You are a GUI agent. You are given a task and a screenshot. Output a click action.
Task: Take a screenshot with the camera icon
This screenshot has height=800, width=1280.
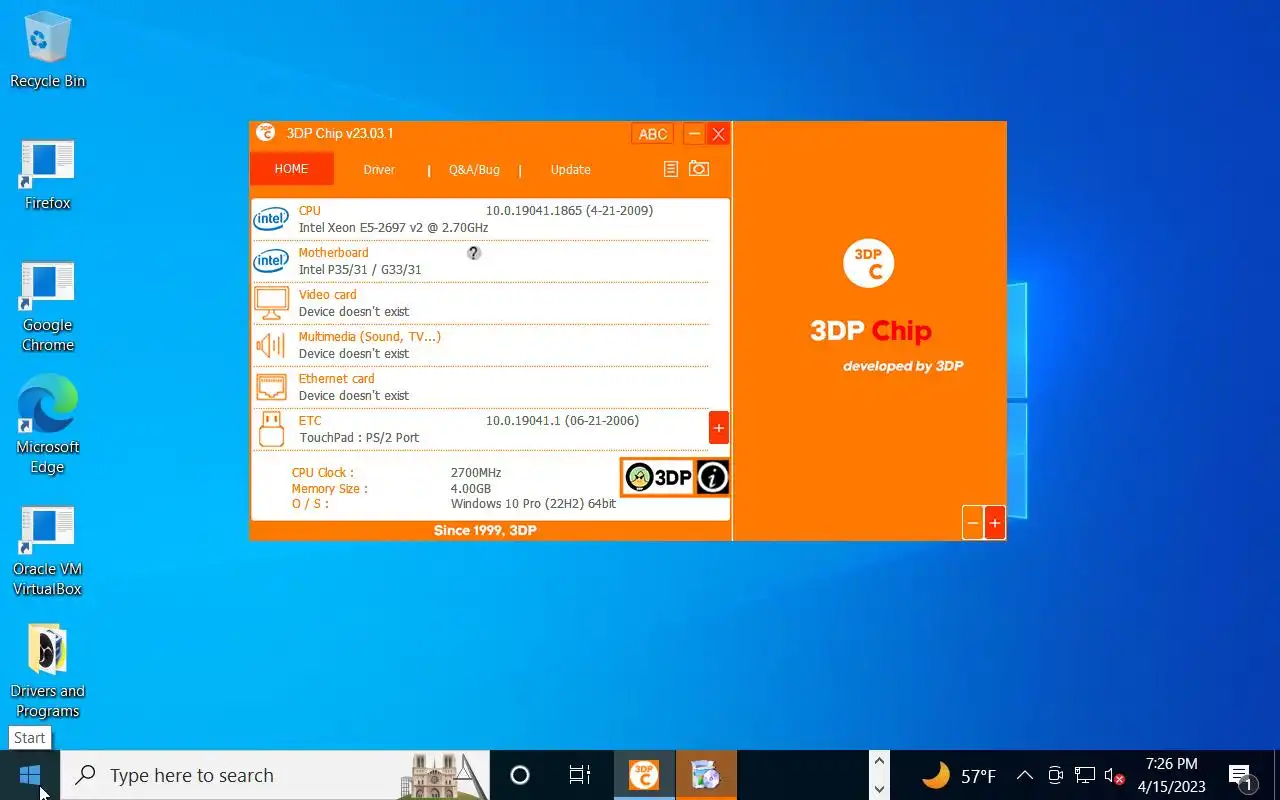point(699,169)
